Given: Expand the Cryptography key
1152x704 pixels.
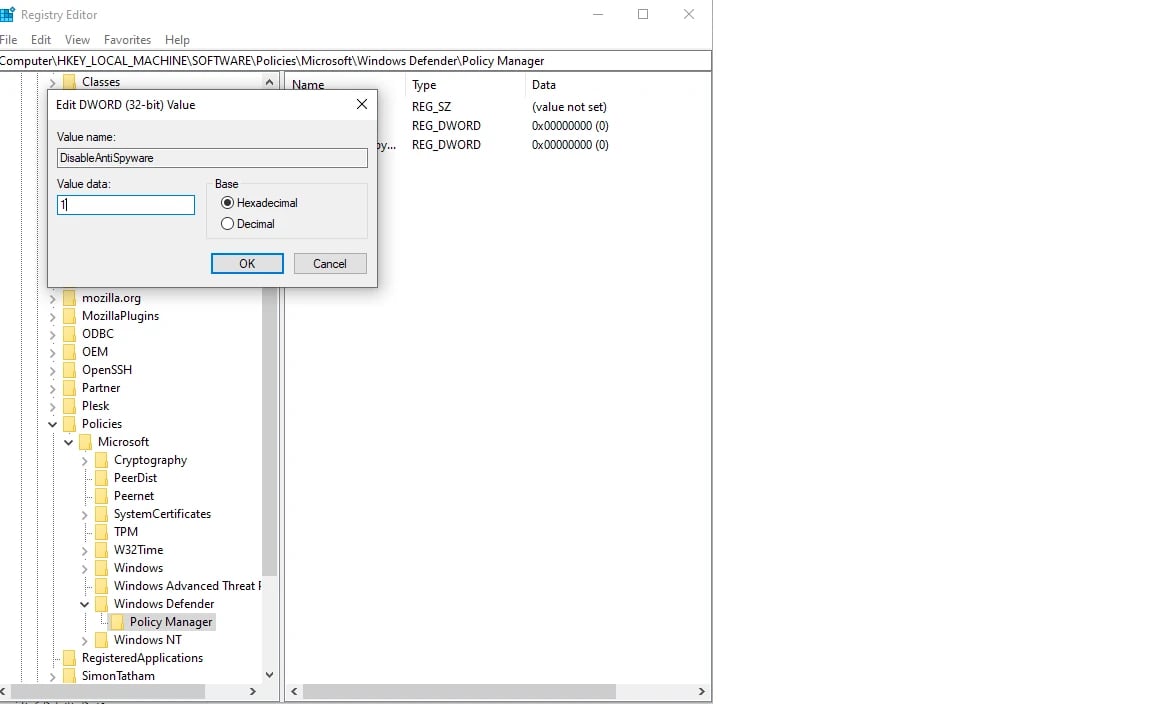Looking at the screenshot, I should (84, 461).
